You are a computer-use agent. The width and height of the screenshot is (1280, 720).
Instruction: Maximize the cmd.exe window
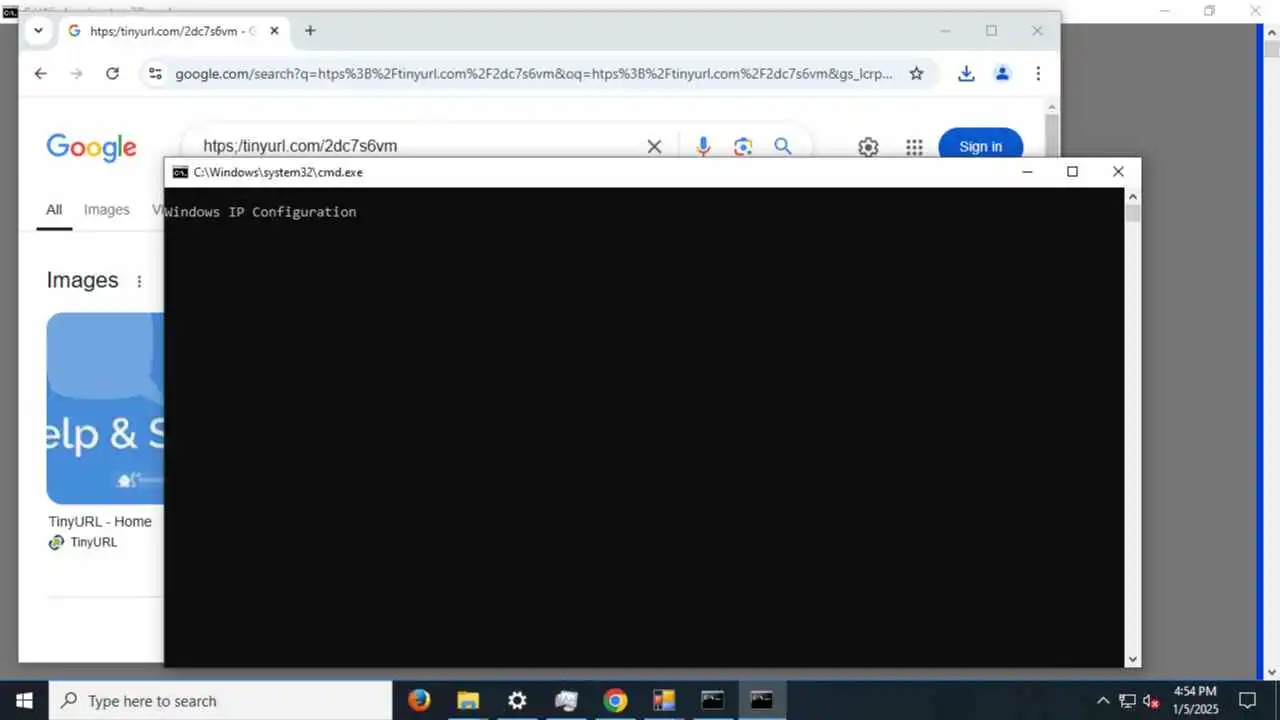[1072, 172]
